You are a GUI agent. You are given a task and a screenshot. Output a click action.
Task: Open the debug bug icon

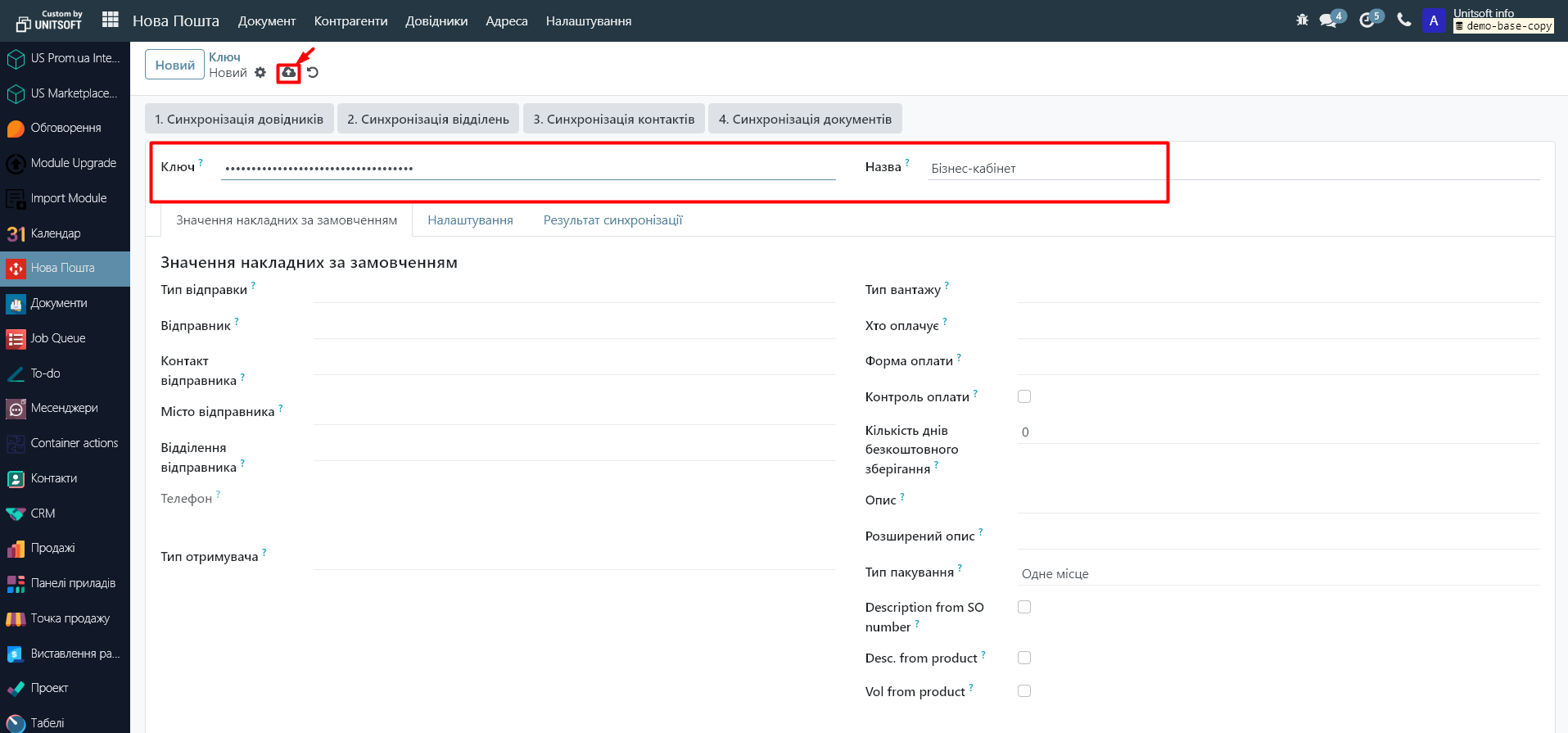pos(1302,20)
